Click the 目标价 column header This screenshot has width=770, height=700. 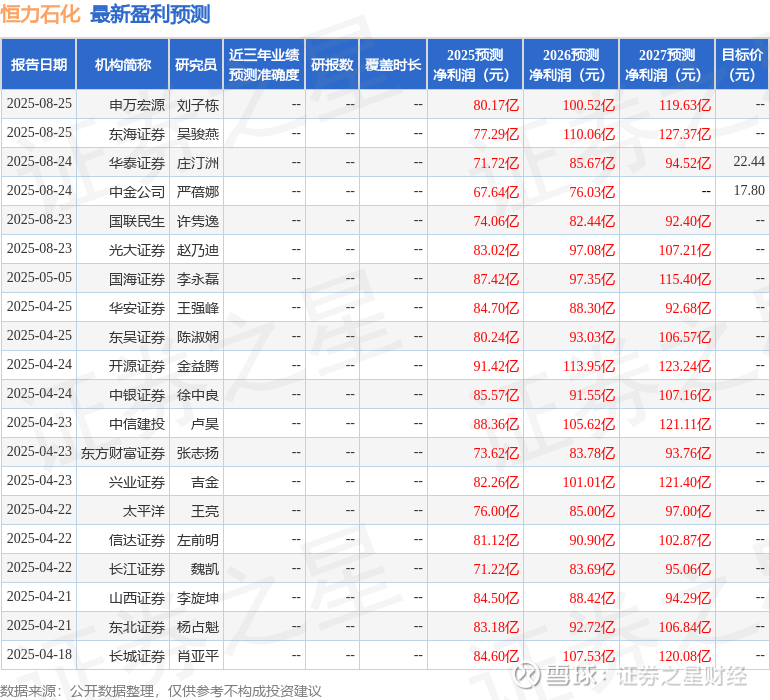742,64
